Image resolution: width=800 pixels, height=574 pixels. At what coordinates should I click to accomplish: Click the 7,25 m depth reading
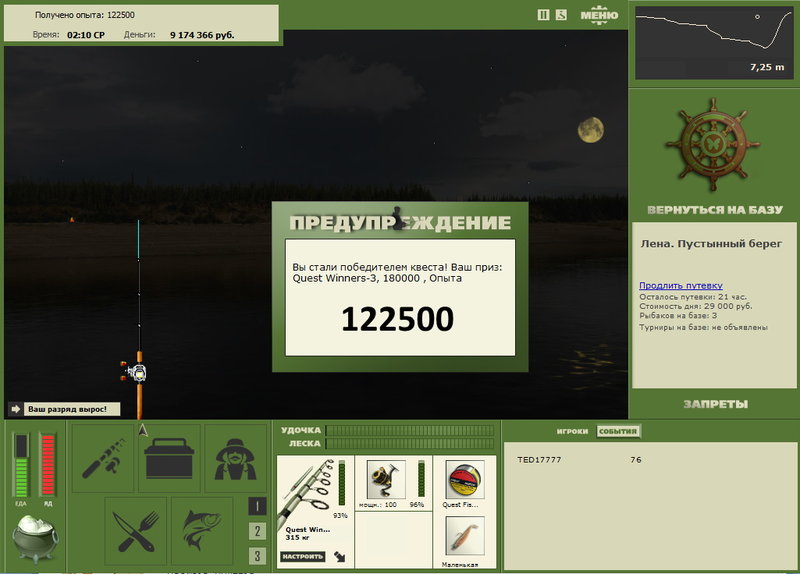click(767, 67)
